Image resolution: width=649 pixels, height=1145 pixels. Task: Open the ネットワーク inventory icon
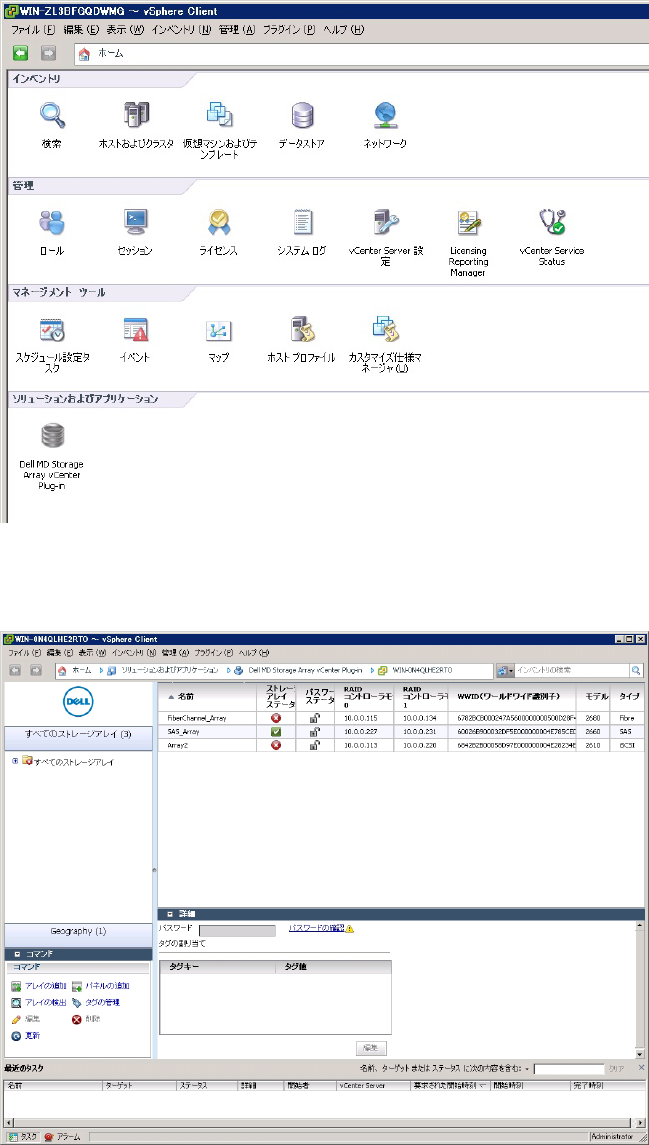tap(385, 115)
